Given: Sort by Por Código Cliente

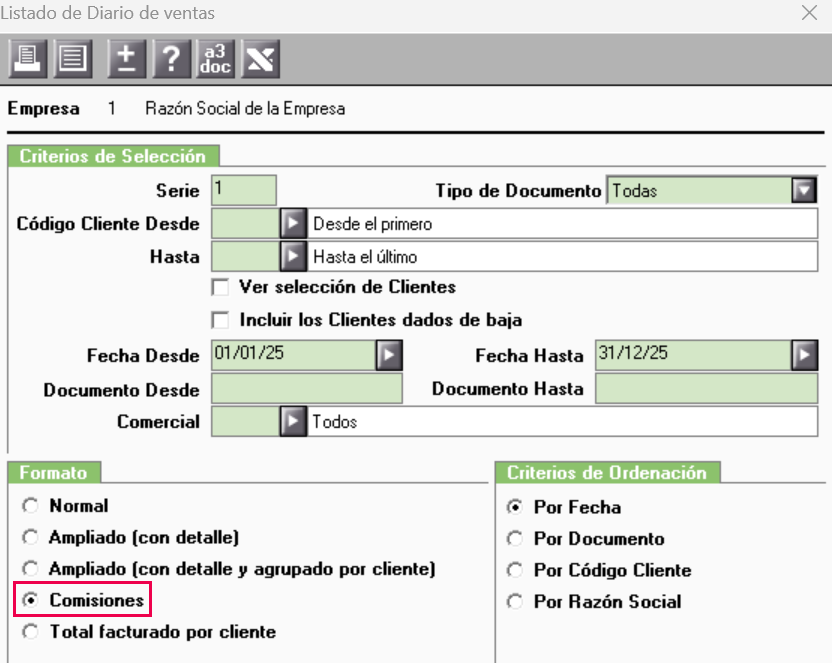Looking at the screenshot, I should pos(515,570).
